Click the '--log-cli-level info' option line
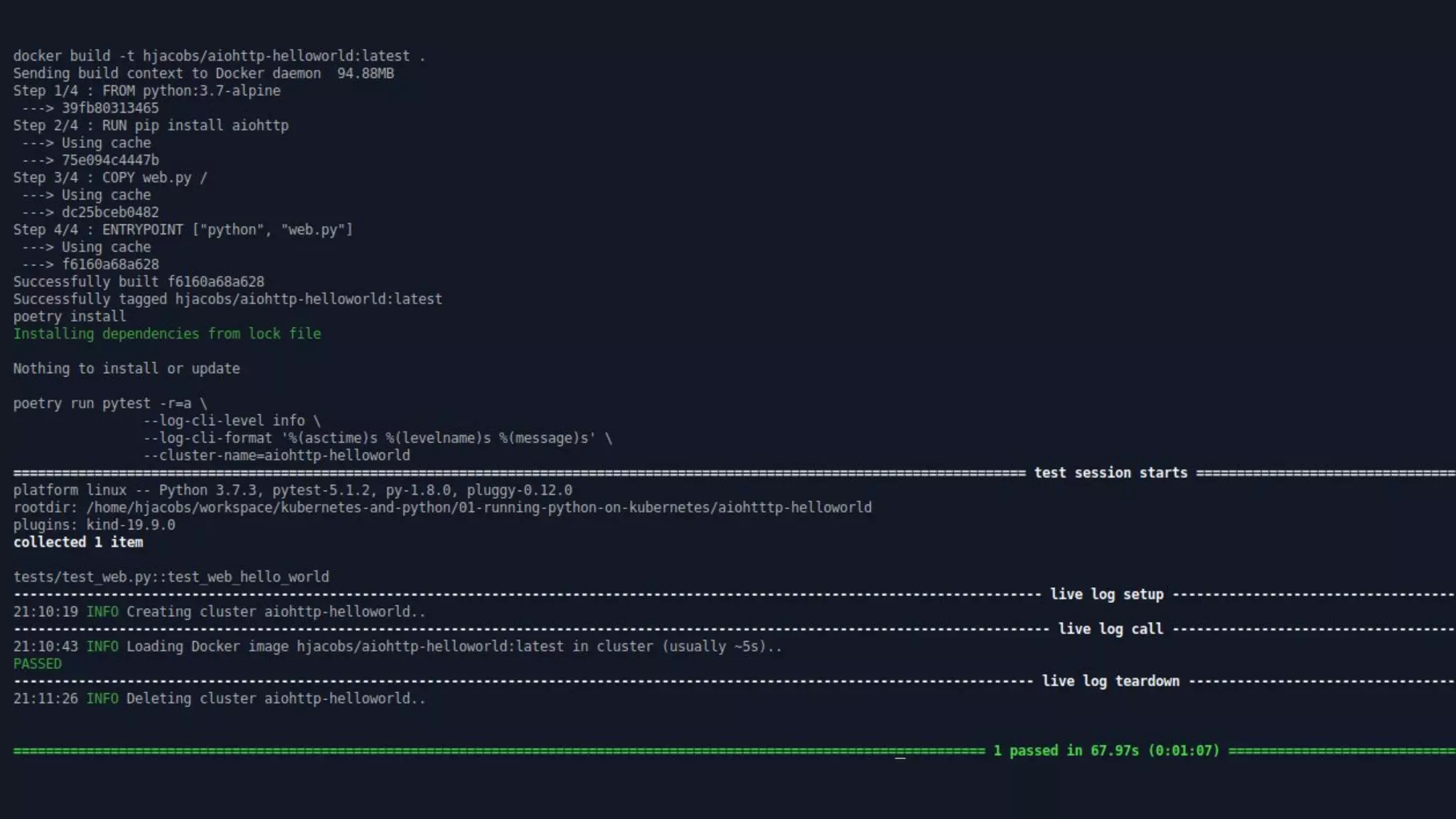The width and height of the screenshot is (1456, 819). (232, 421)
